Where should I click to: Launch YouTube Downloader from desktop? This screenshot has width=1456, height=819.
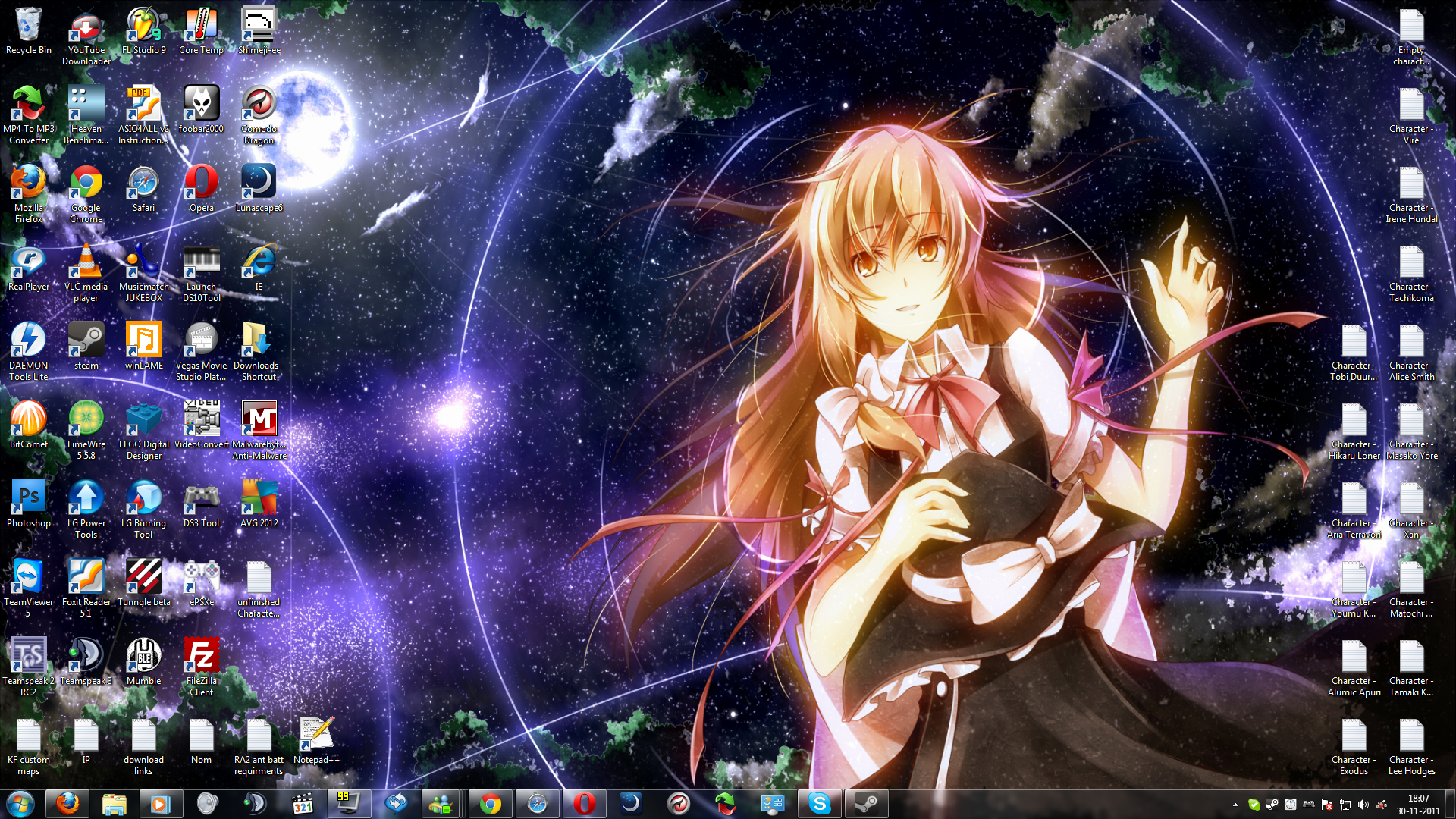coord(86,36)
